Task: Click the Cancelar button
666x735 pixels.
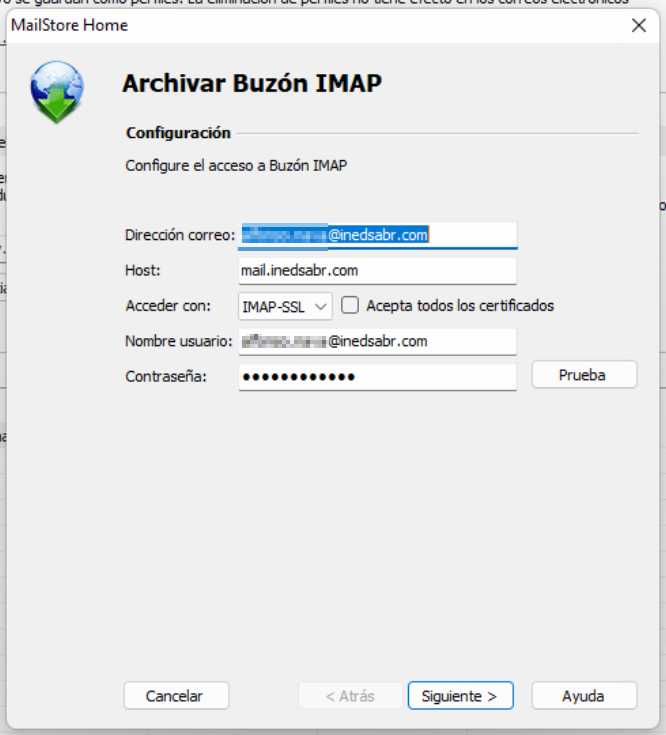Action: [x=176, y=696]
